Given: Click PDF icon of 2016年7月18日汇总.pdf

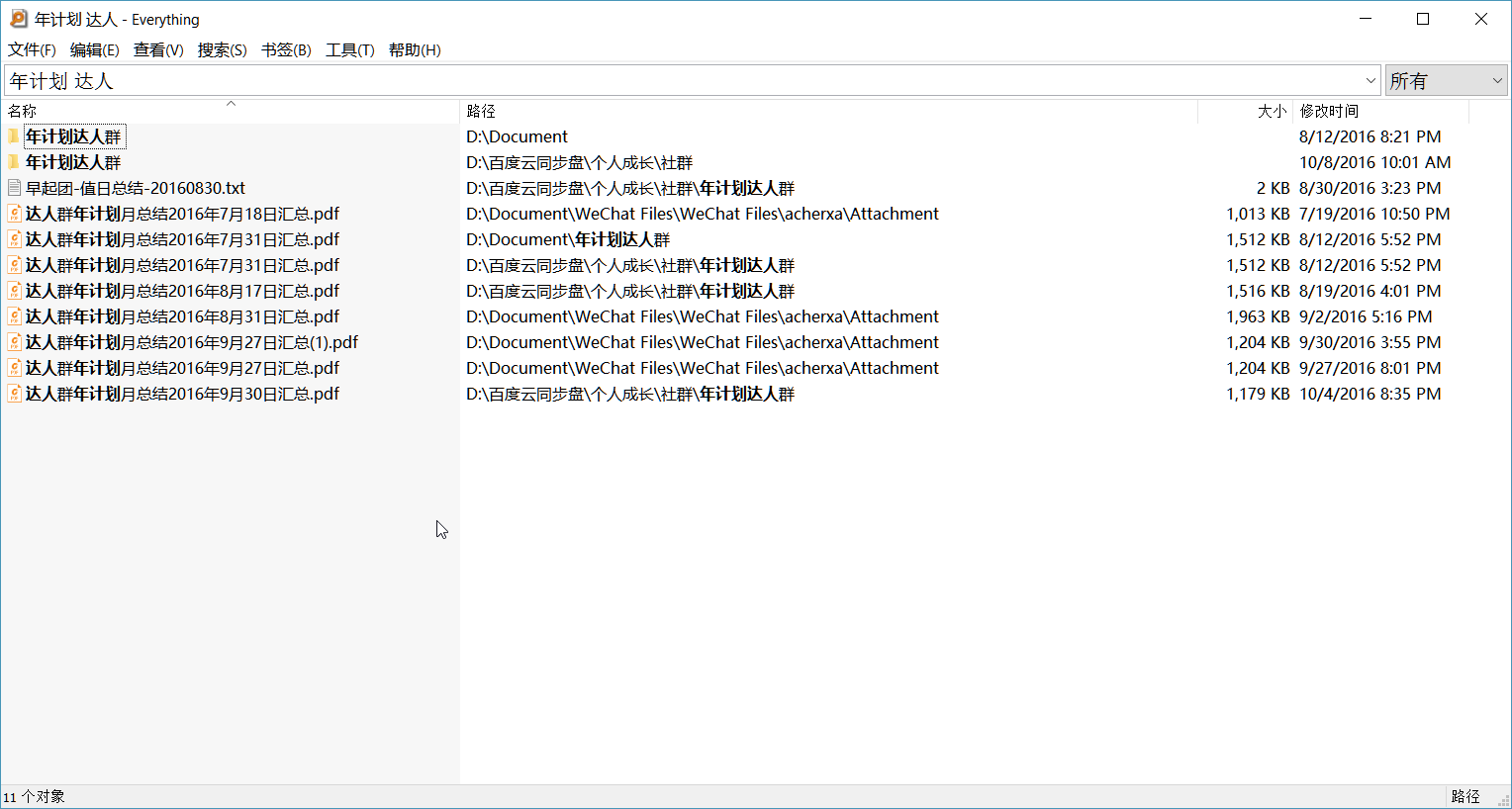Looking at the screenshot, I should [x=14, y=214].
